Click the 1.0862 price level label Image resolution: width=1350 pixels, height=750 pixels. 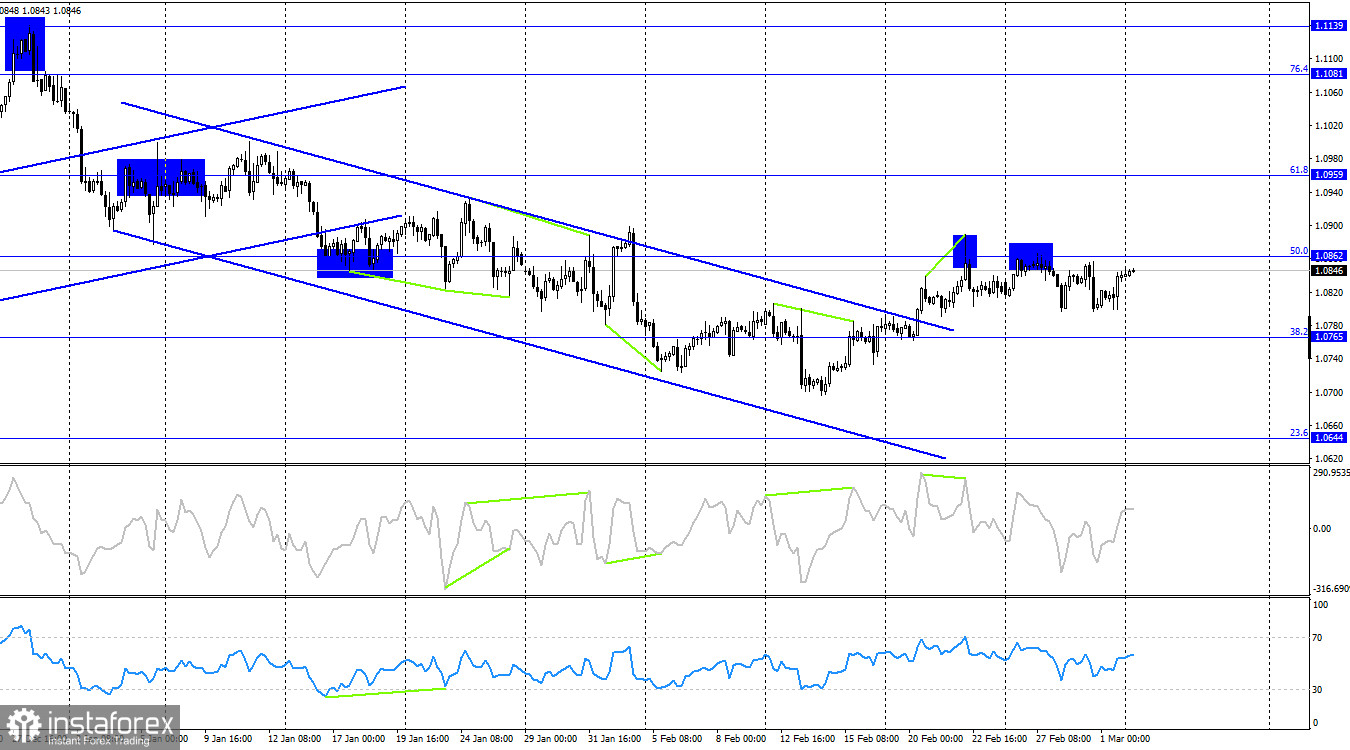coord(1329,256)
